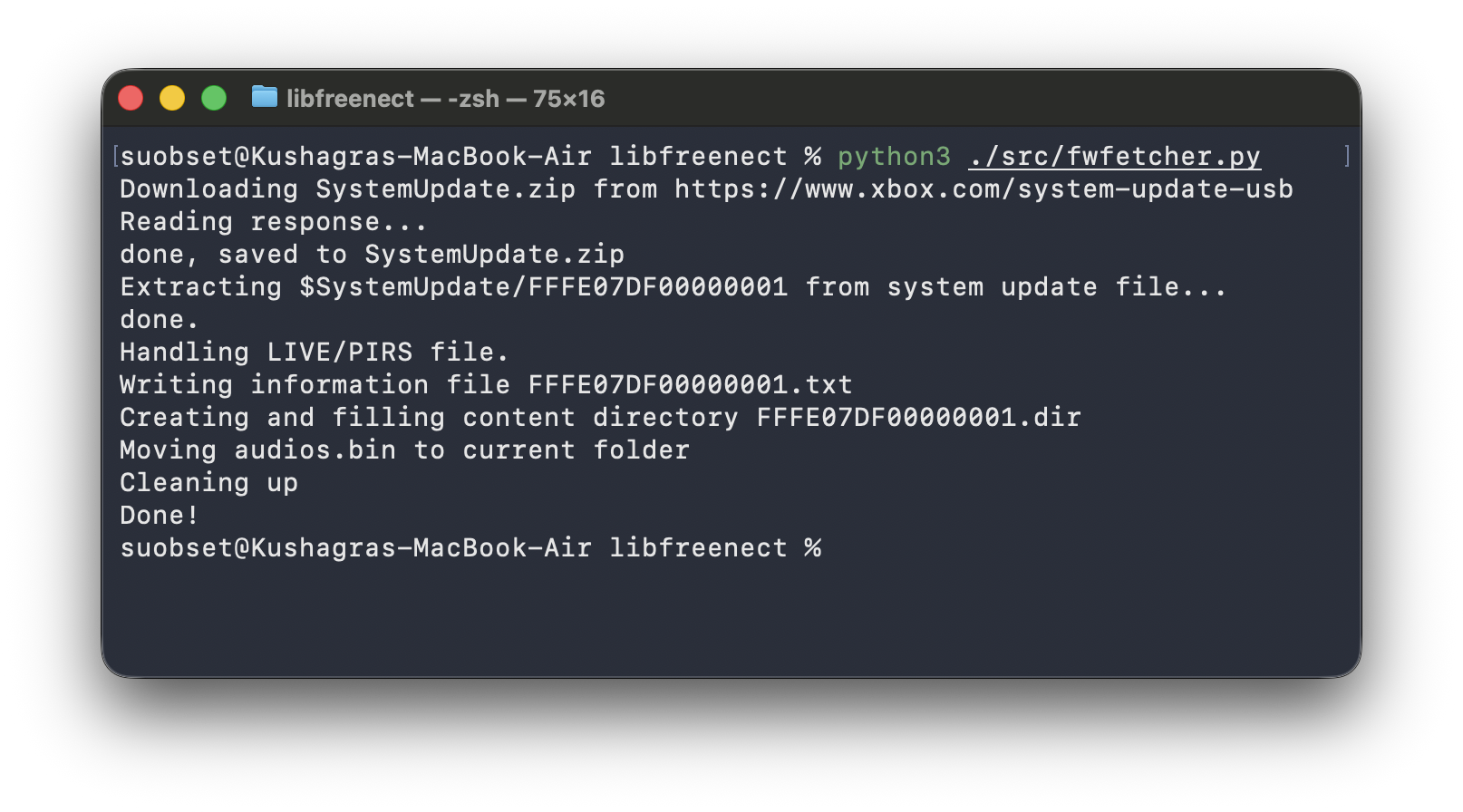
Task: Click the libfreenect folder icon in title bar
Action: pyautogui.click(x=264, y=97)
